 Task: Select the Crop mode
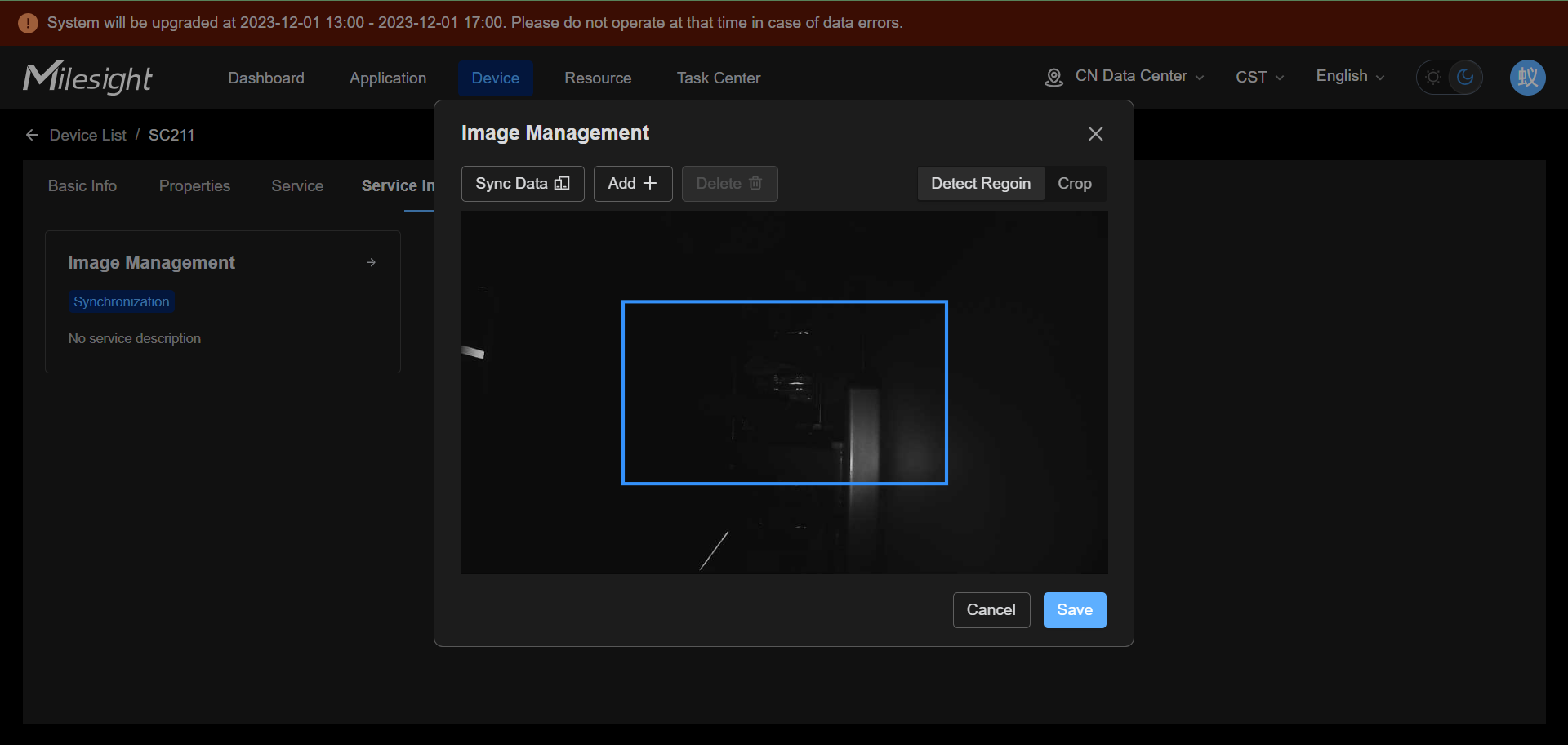tap(1074, 184)
